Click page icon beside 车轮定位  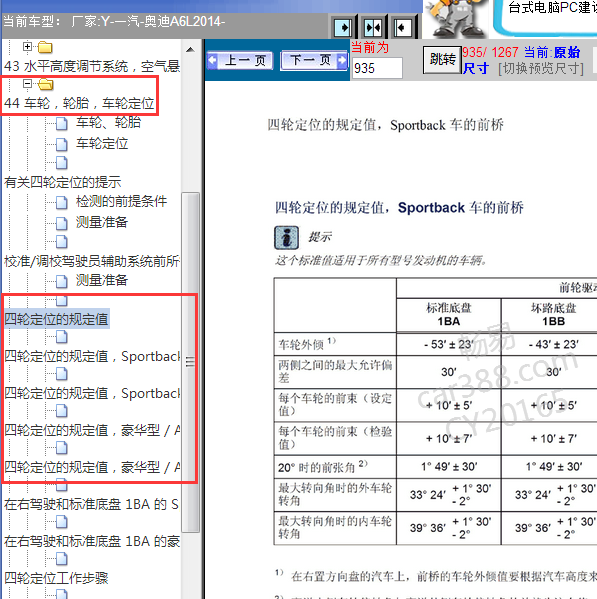coord(61,144)
